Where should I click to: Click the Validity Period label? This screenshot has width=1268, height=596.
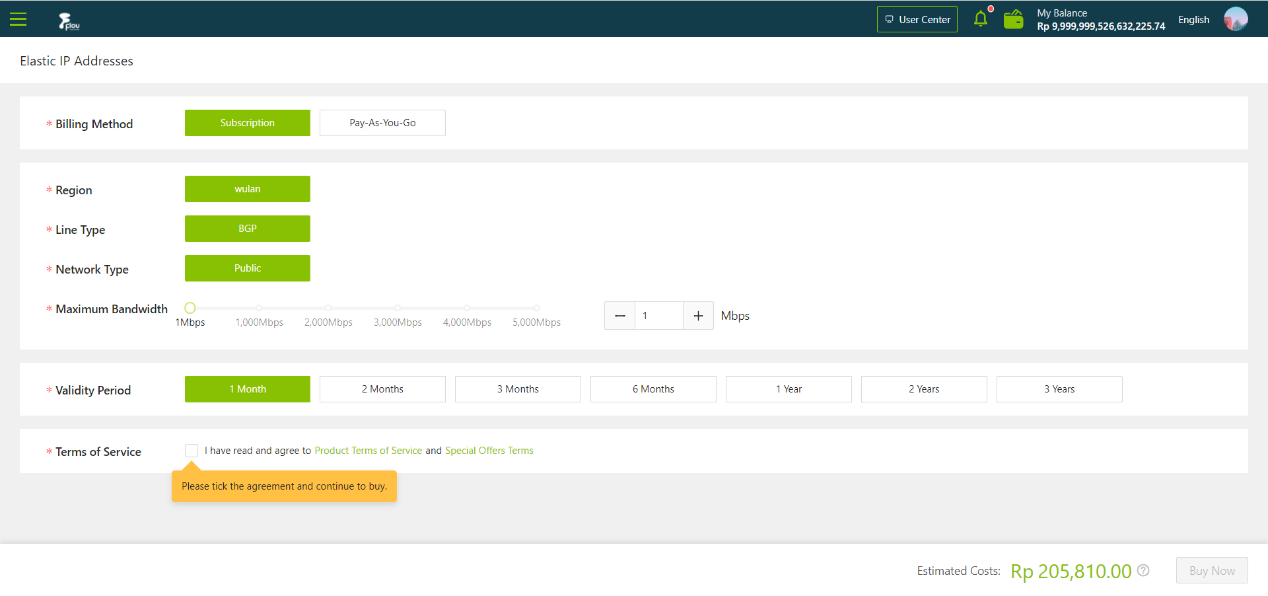pyautogui.click(x=93, y=390)
